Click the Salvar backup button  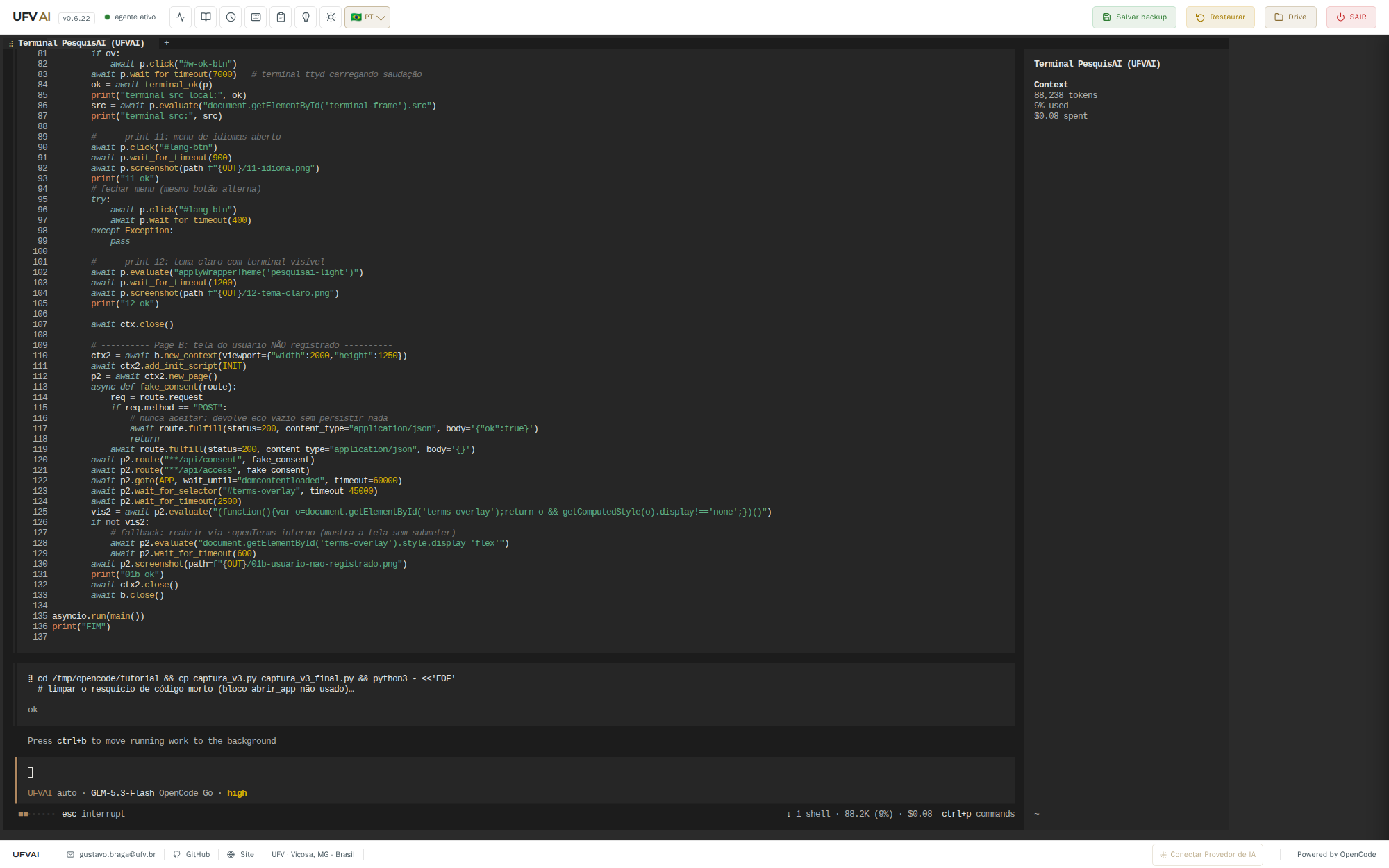[1134, 17]
